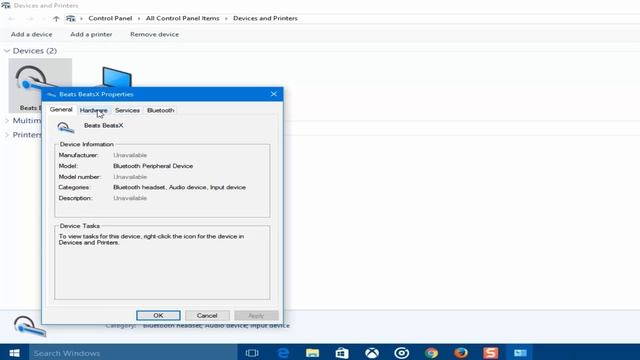Image resolution: width=640 pixels, height=360 pixels.
Task: Click Control Panel in address breadcrumb
Action: (x=110, y=18)
